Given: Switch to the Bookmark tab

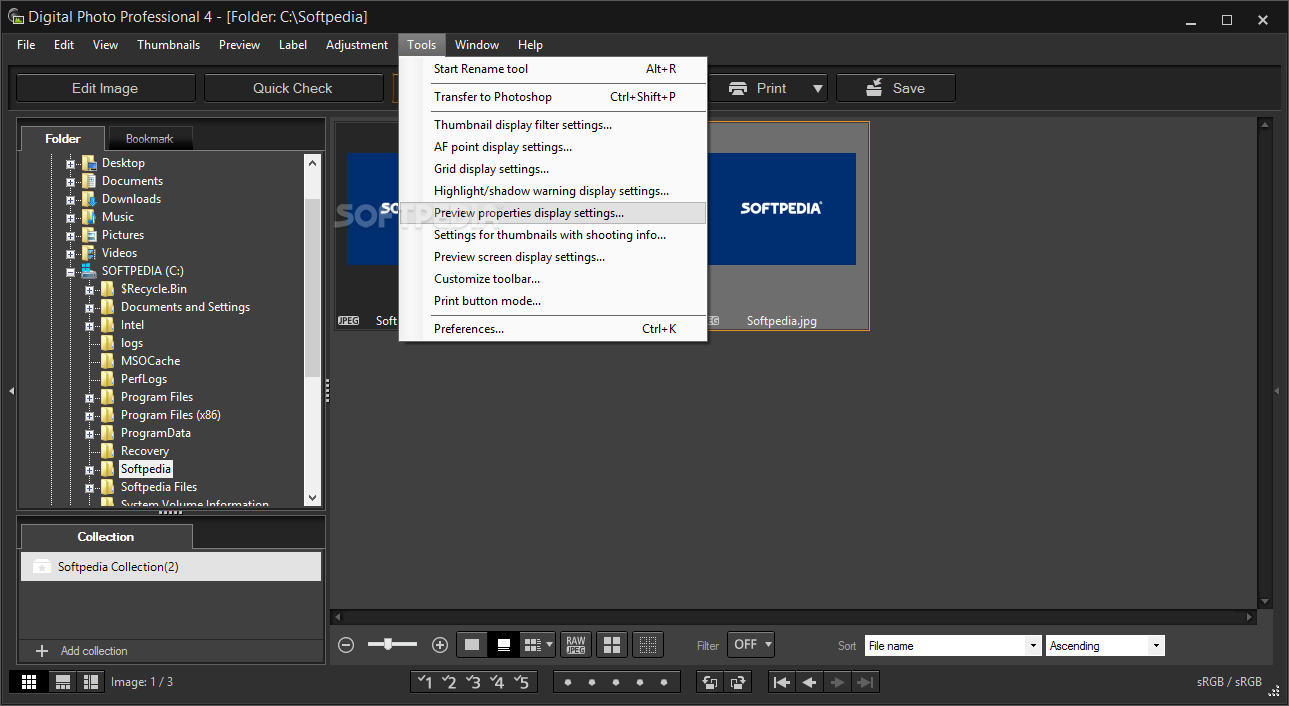Looking at the screenshot, I should point(149,139).
